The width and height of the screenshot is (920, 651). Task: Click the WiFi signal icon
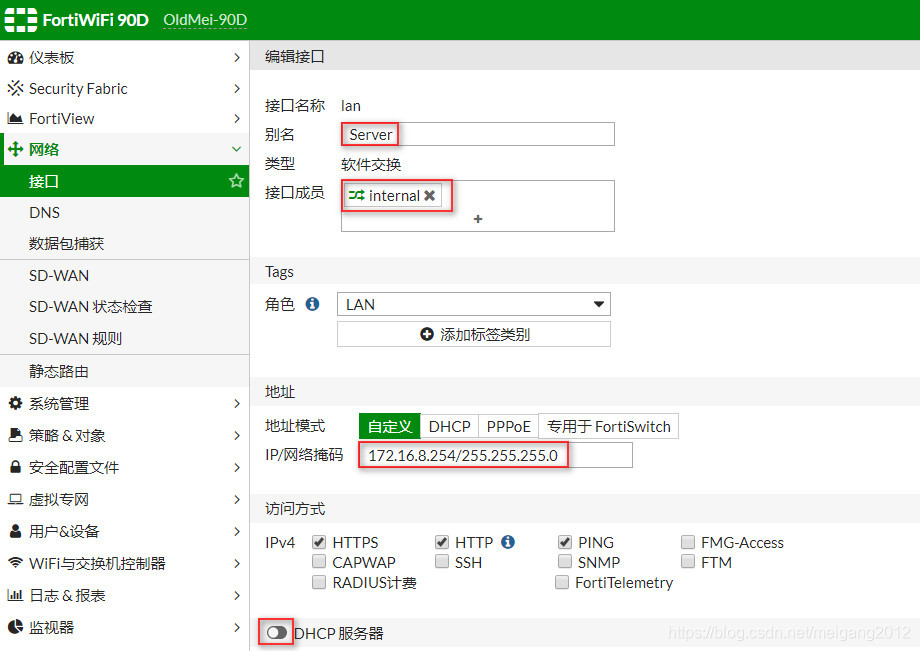click(x=15, y=562)
